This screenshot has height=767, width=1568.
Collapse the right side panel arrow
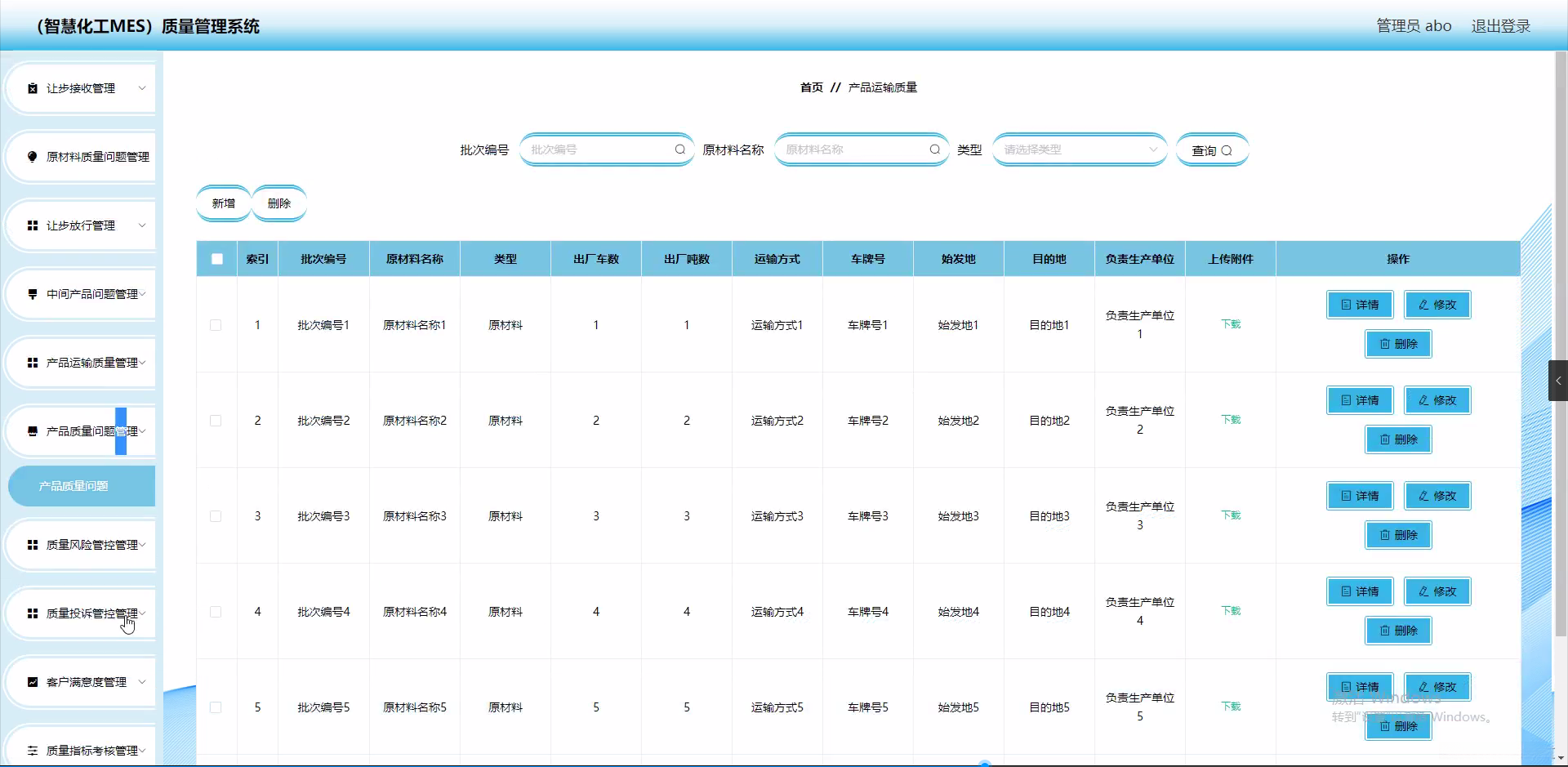(x=1558, y=381)
